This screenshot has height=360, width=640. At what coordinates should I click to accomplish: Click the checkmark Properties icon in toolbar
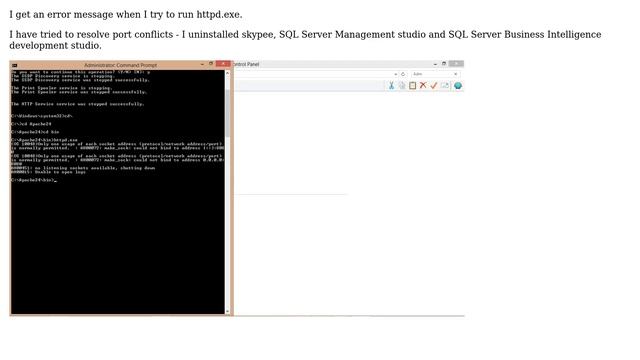pos(433,85)
